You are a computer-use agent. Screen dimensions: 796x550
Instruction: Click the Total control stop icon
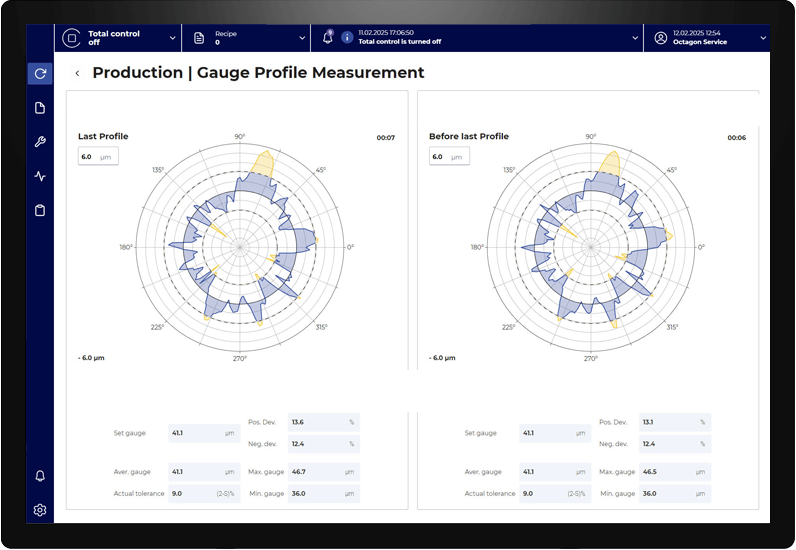click(x=71, y=38)
